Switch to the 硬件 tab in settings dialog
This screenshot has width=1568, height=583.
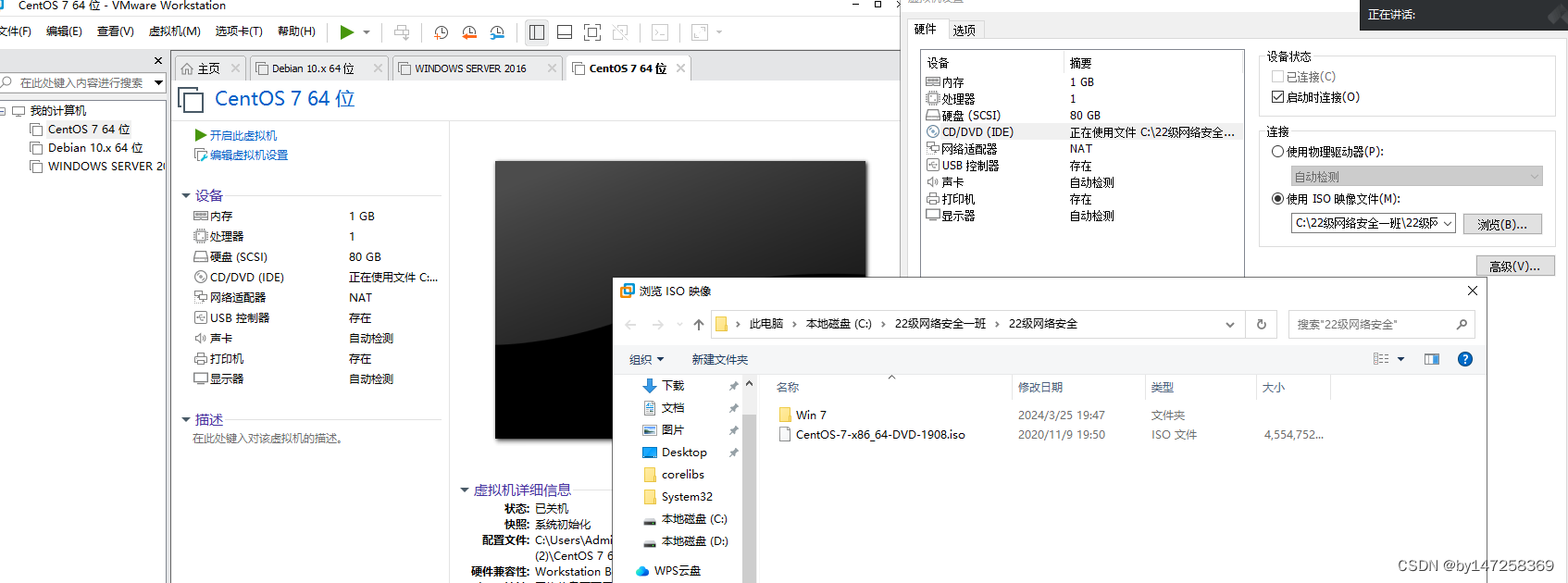click(x=926, y=30)
